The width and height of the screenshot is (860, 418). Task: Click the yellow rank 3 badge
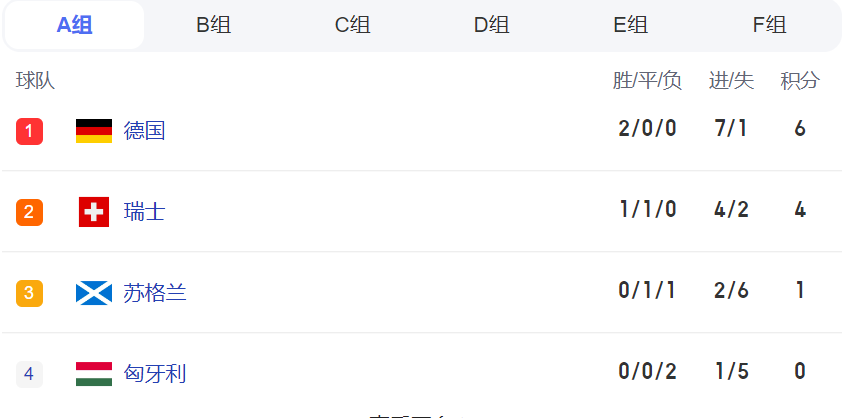pyautogui.click(x=29, y=293)
